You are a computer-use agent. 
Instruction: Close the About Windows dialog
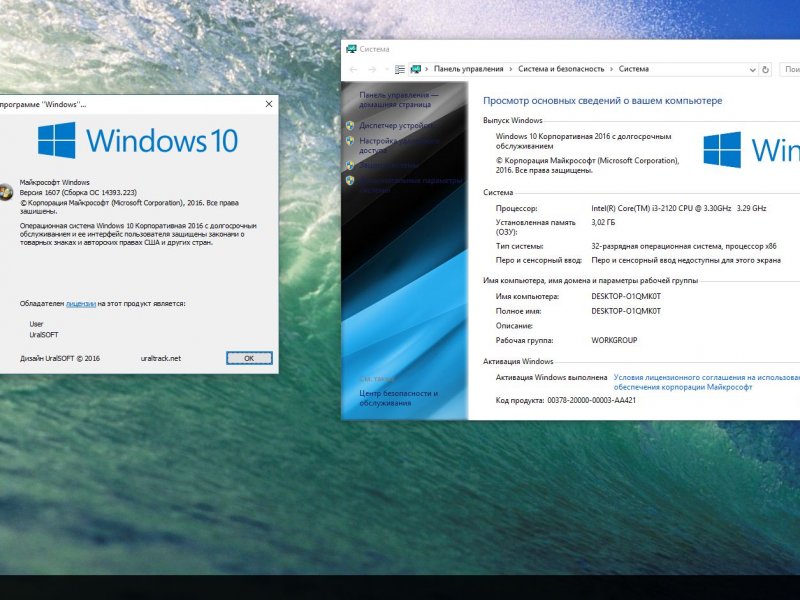point(269,104)
